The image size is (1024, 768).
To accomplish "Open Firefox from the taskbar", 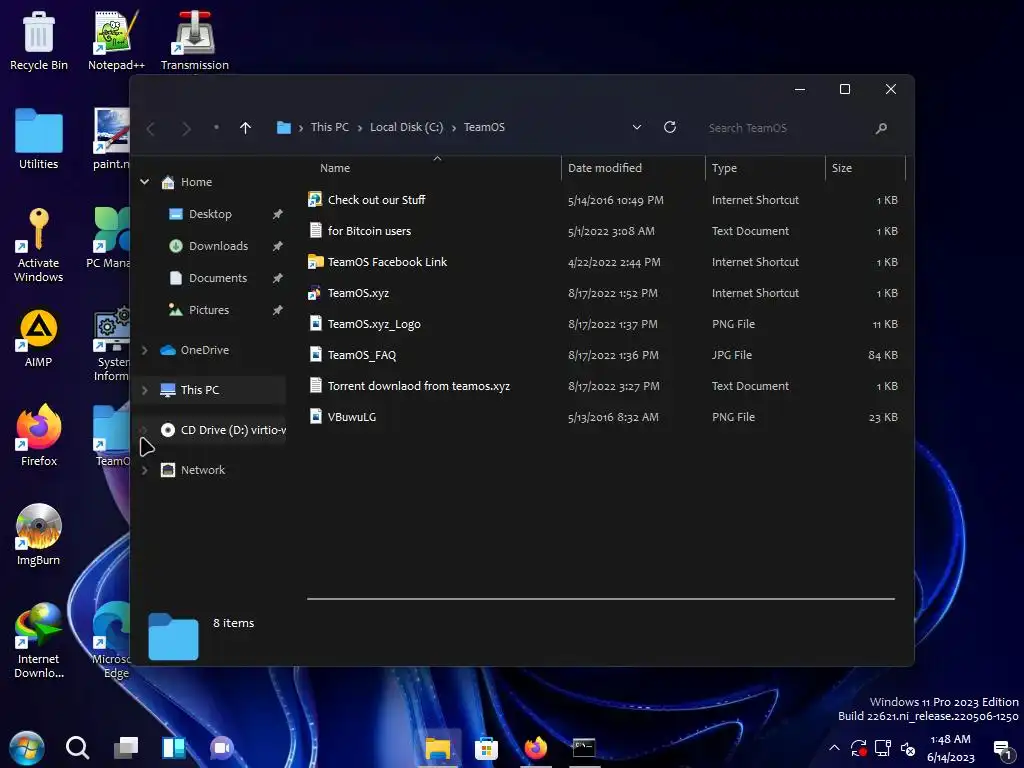I will click(536, 748).
